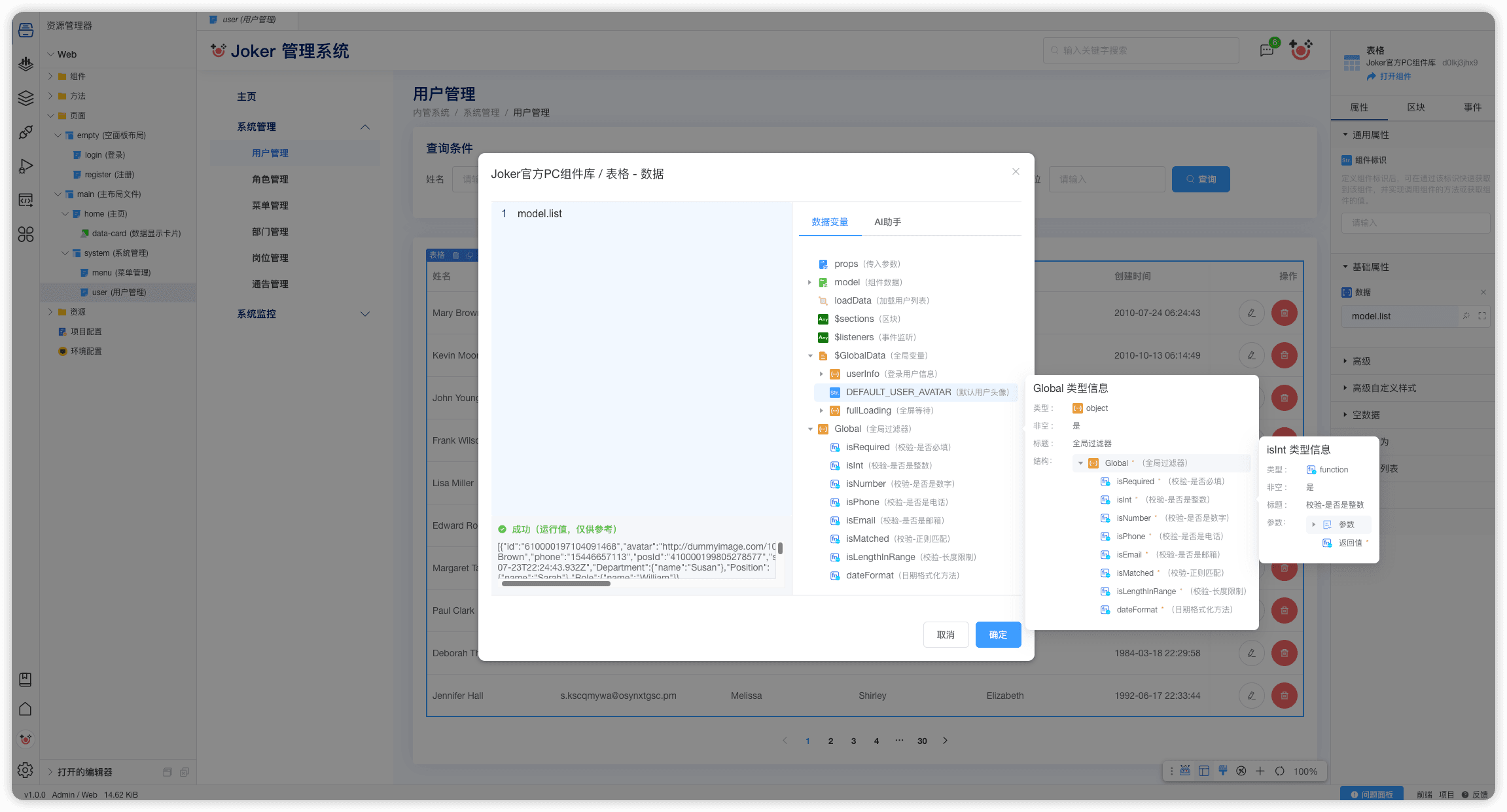Viewport: 1507px width, 812px height.
Task: Collapse the Global (全局过滤器) node
Action: [809, 429]
